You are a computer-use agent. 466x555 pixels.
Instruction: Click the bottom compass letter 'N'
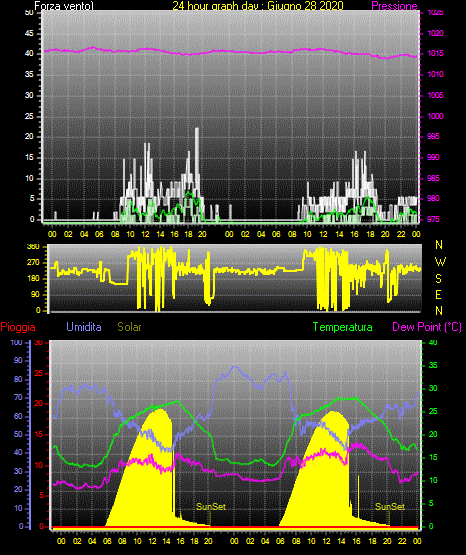point(439,311)
